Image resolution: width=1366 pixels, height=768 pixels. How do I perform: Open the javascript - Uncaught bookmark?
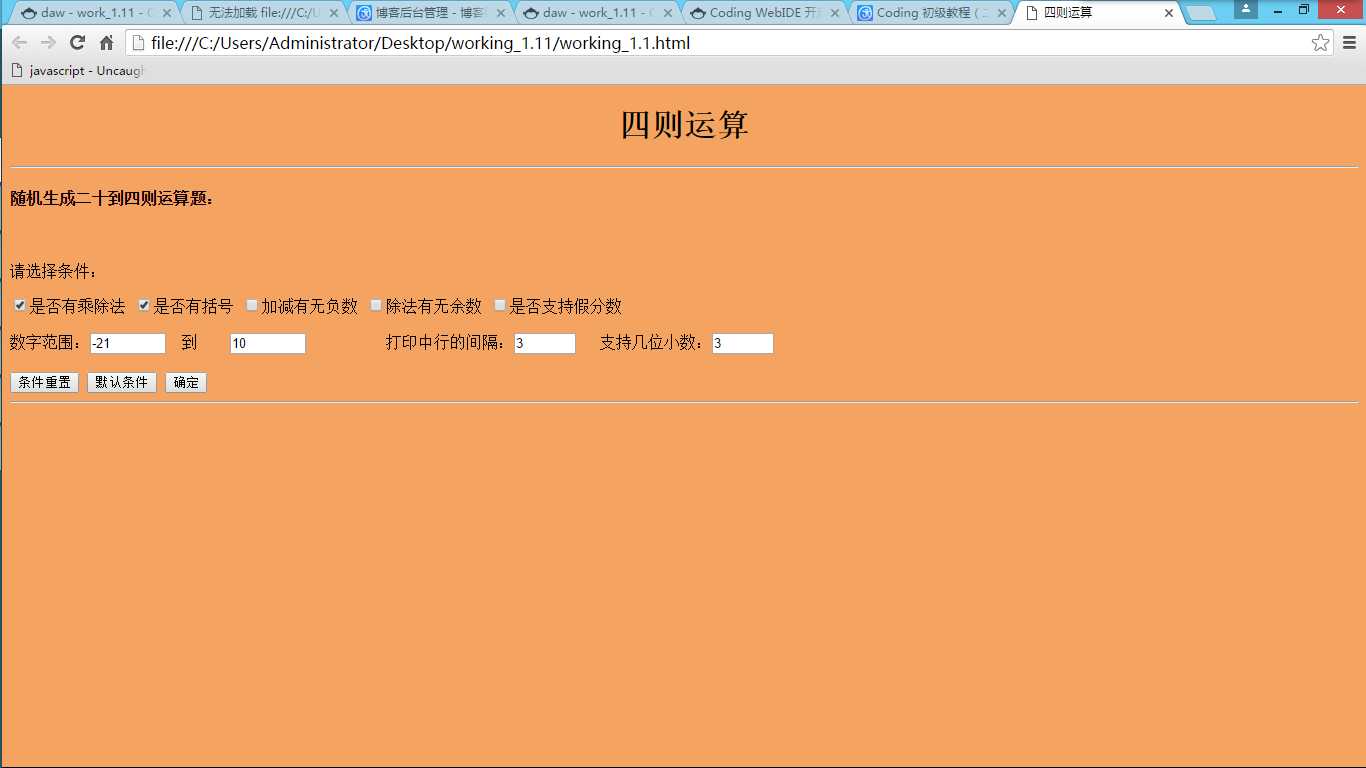pos(79,71)
